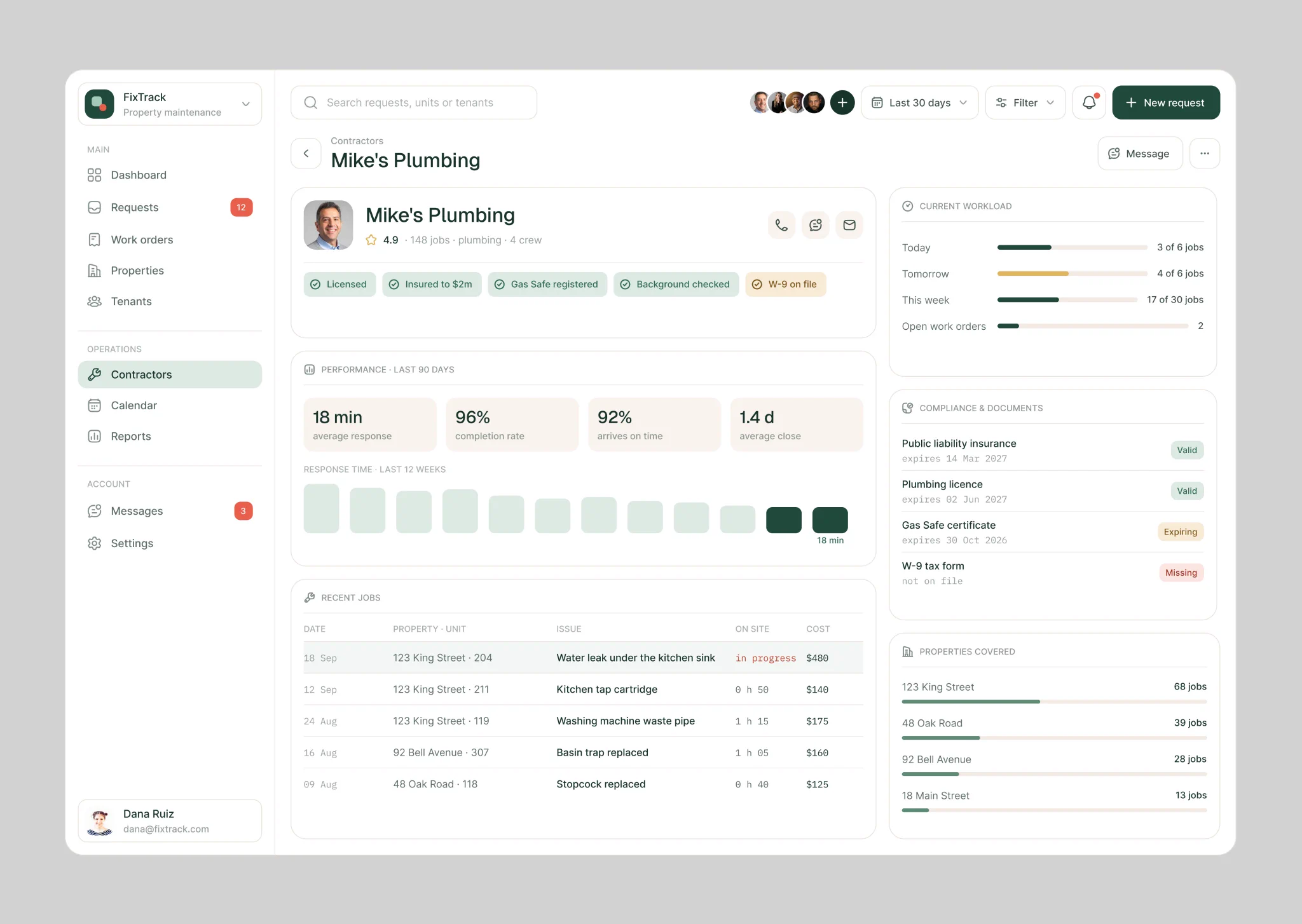Select the latest 18 min response bar
The image size is (1302, 924).
point(830,520)
